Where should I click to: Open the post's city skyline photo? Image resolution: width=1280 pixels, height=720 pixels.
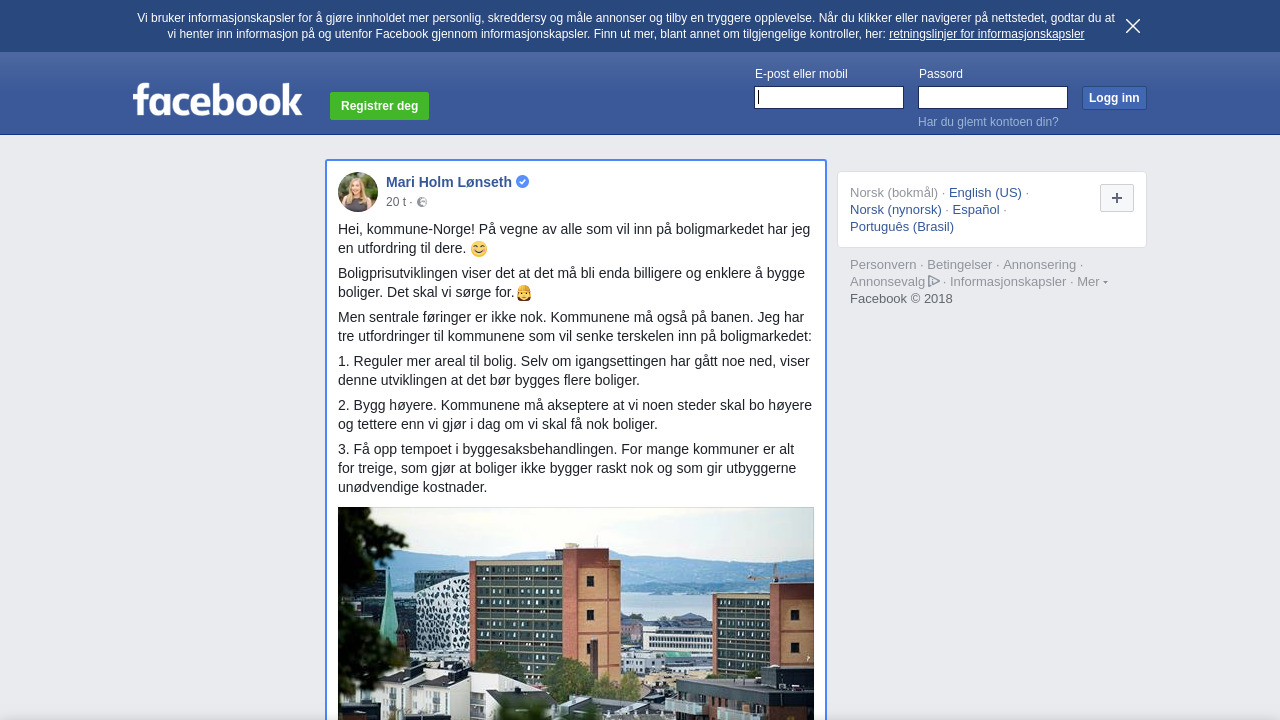coord(576,613)
